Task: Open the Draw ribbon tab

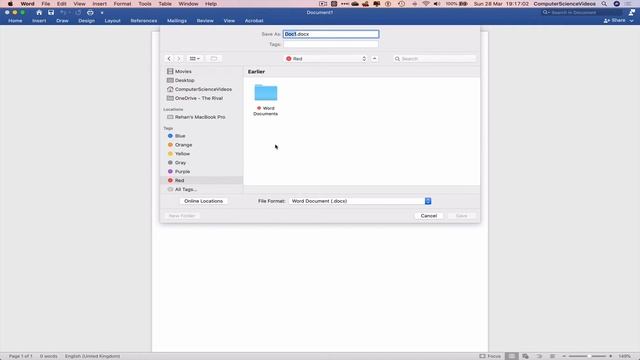Action: 62,21
